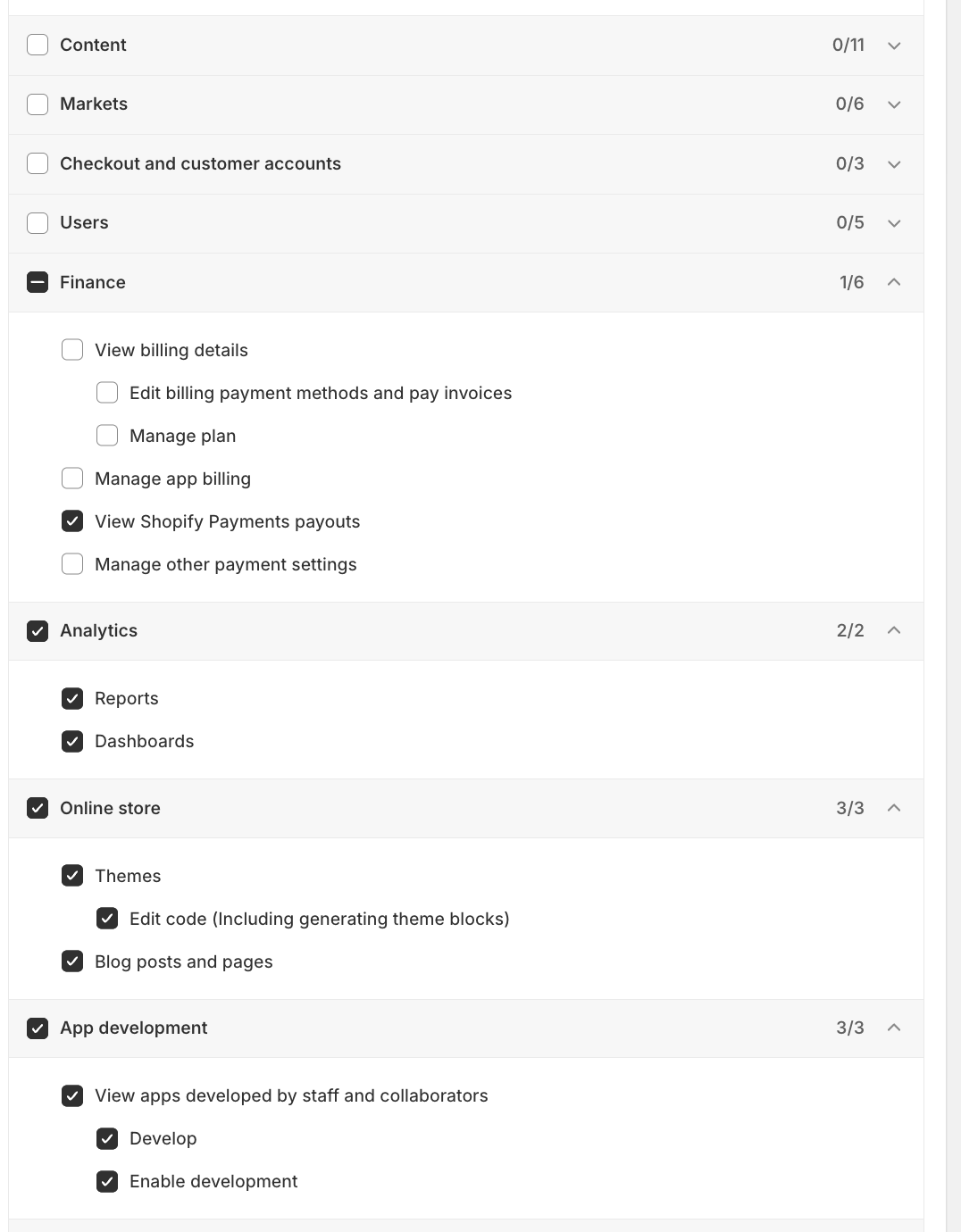This screenshot has width=961, height=1232.
Task: Enable View billing details
Action: (71, 349)
